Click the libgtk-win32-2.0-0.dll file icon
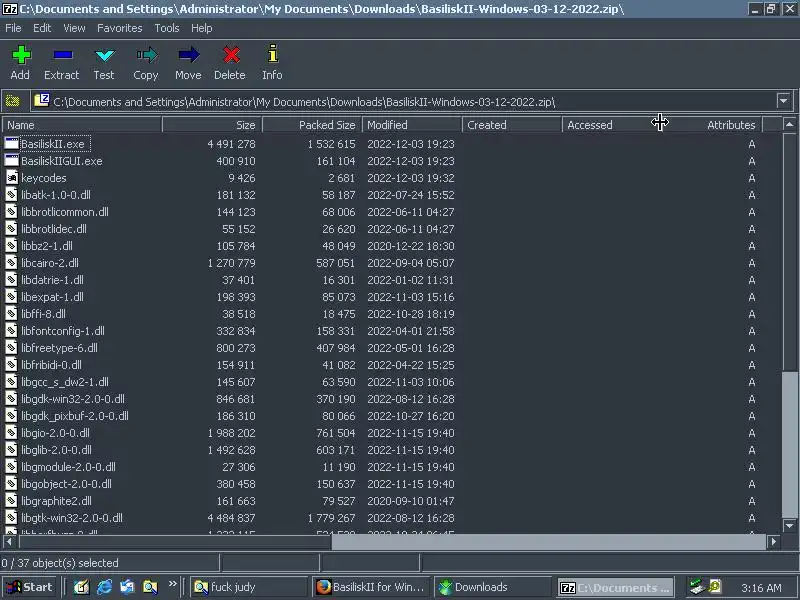 click(11, 518)
